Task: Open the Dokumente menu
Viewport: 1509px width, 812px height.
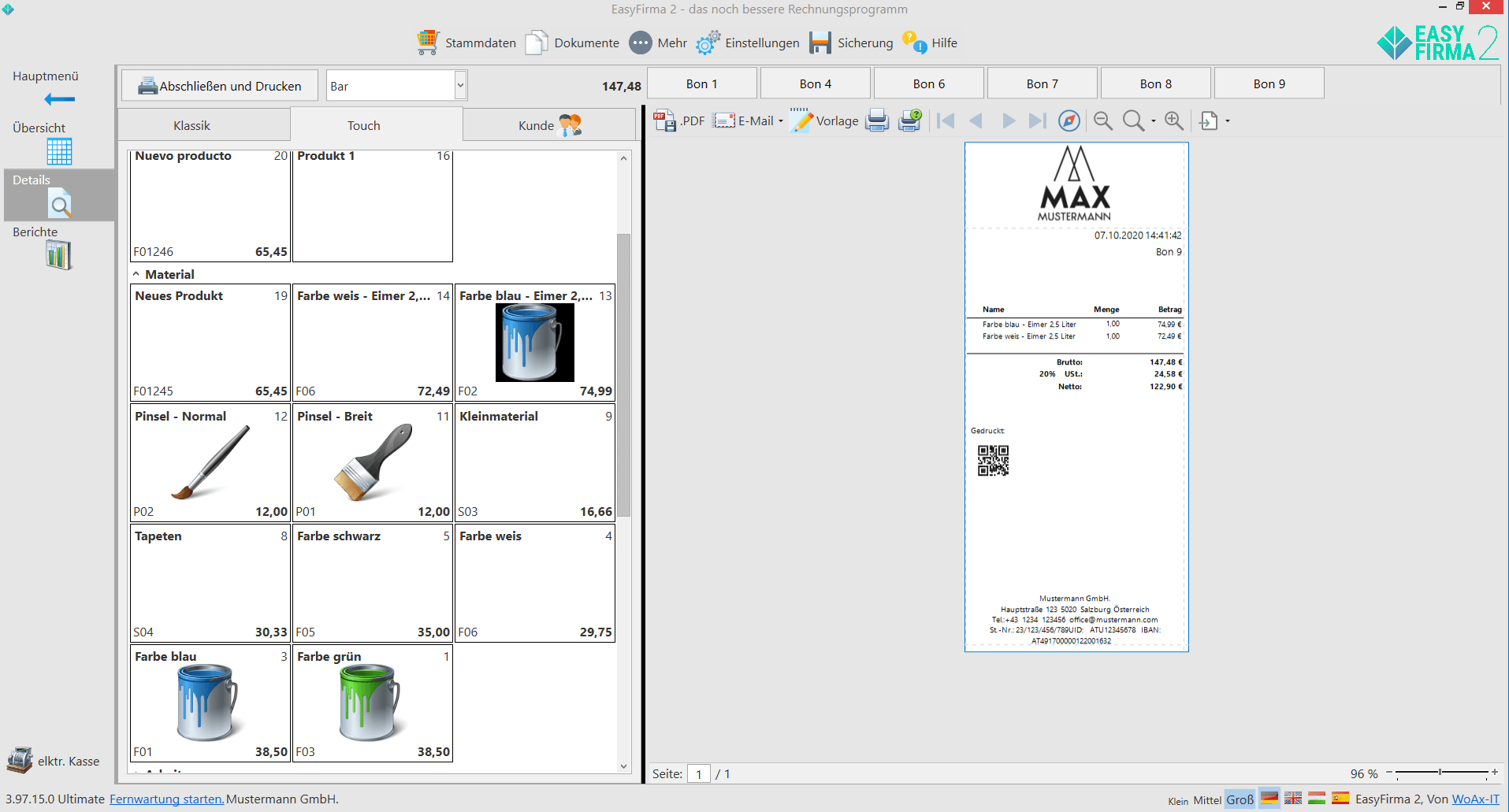Action: click(x=572, y=43)
